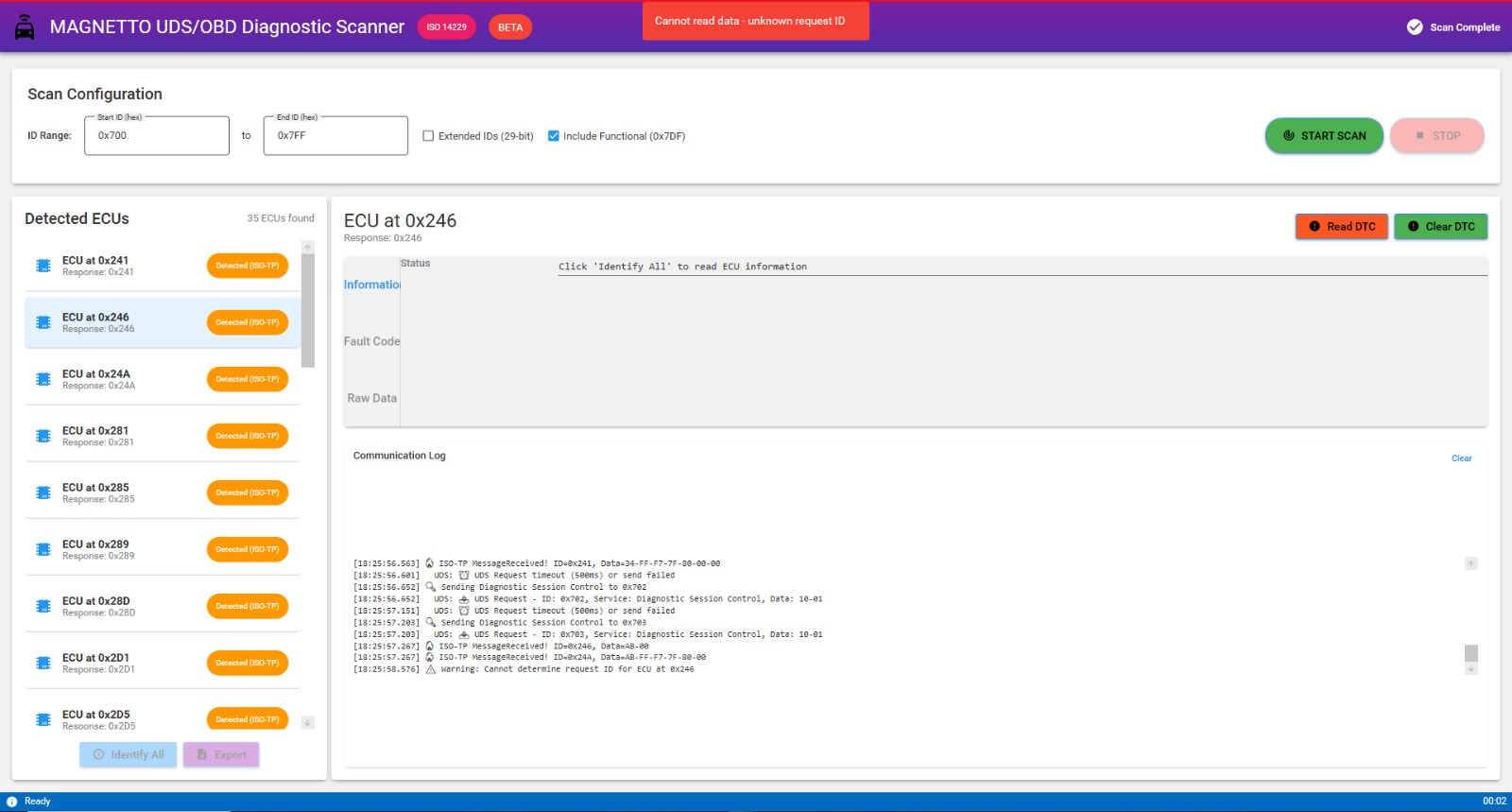Screen dimensions: 1512x812
Task: Enable Extended IDs (29-bit) checkbox
Action: coord(428,136)
